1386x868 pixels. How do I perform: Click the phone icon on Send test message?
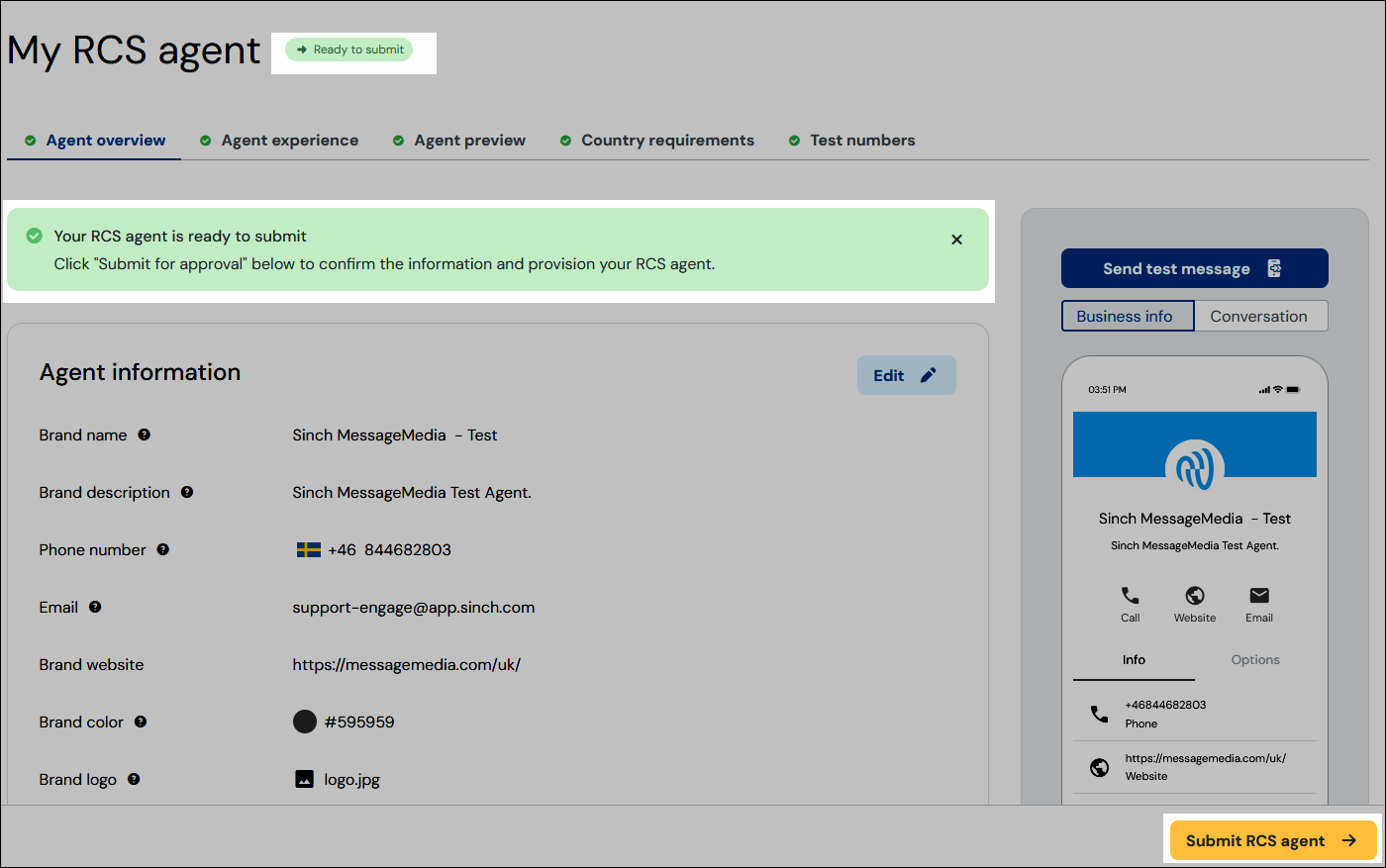(x=1274, y=268)
